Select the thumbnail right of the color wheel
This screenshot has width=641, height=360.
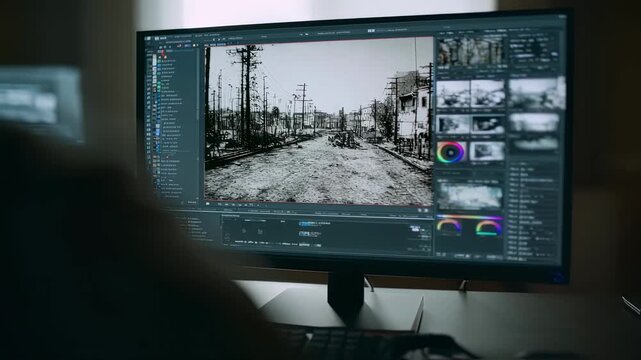pos(486,152)
